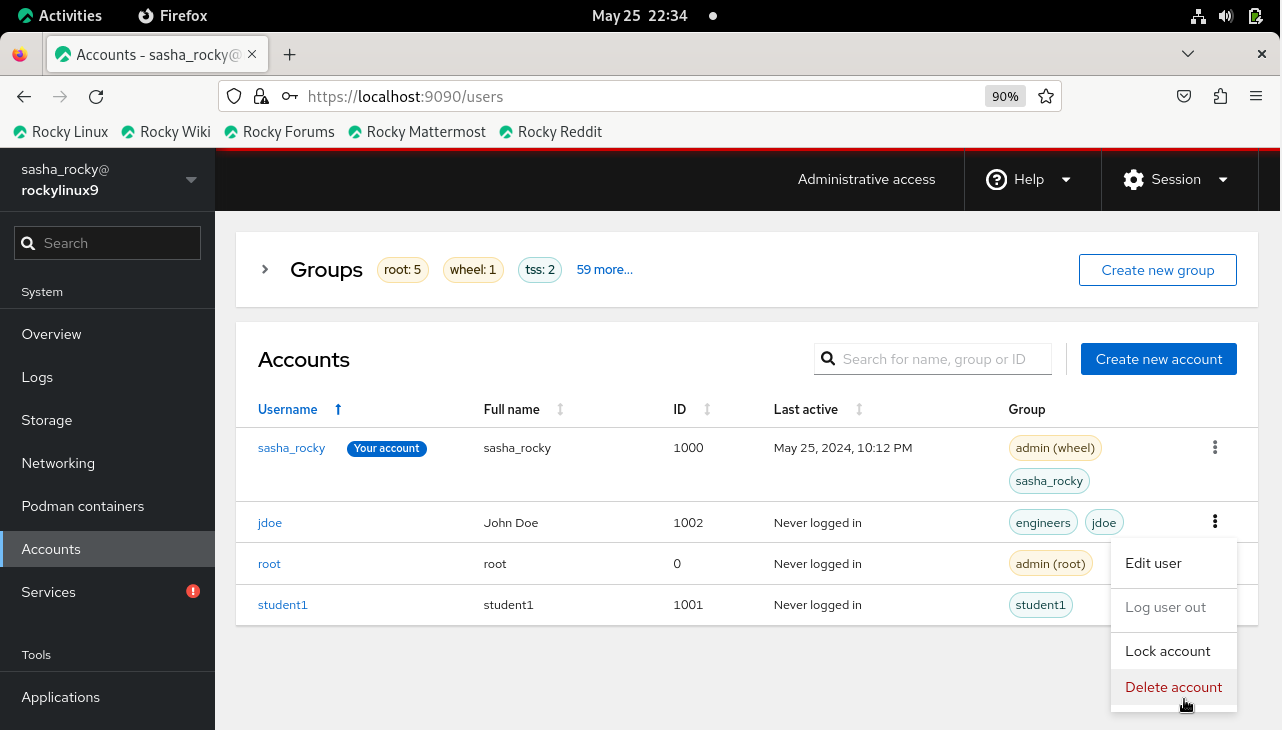Open the jdoe username link

click(x=270, y=523)
